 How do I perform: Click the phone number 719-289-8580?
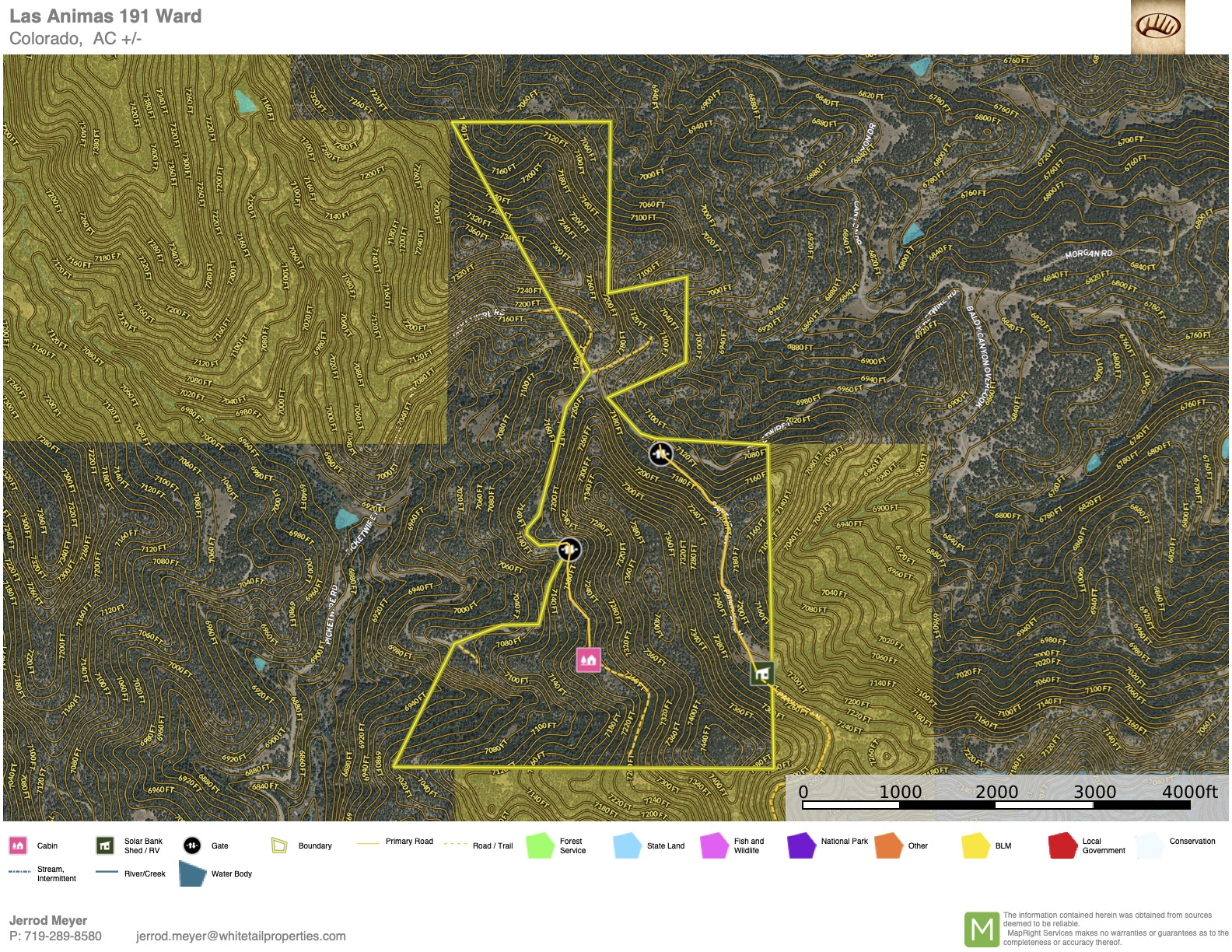point(62,936)
